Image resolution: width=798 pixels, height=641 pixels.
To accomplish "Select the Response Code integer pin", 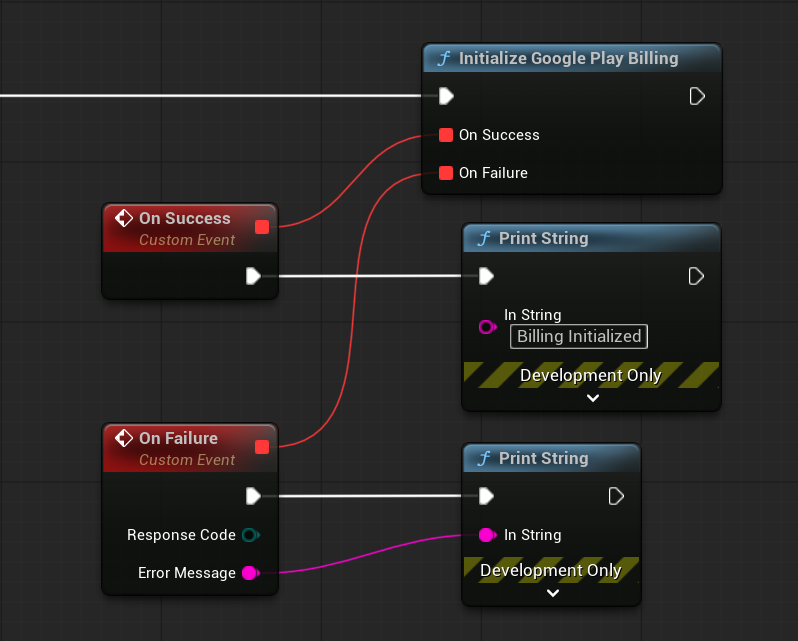I will pos(250,535).
